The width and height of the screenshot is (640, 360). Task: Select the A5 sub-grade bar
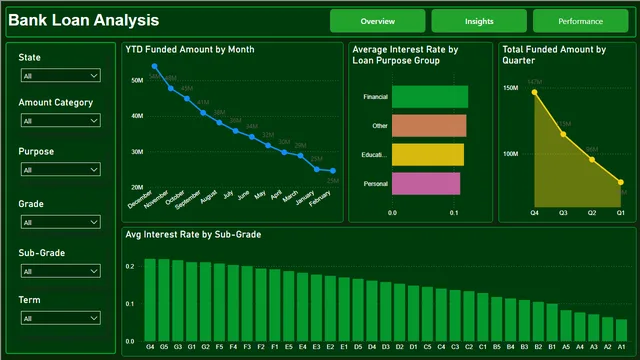tap(566, 326)
